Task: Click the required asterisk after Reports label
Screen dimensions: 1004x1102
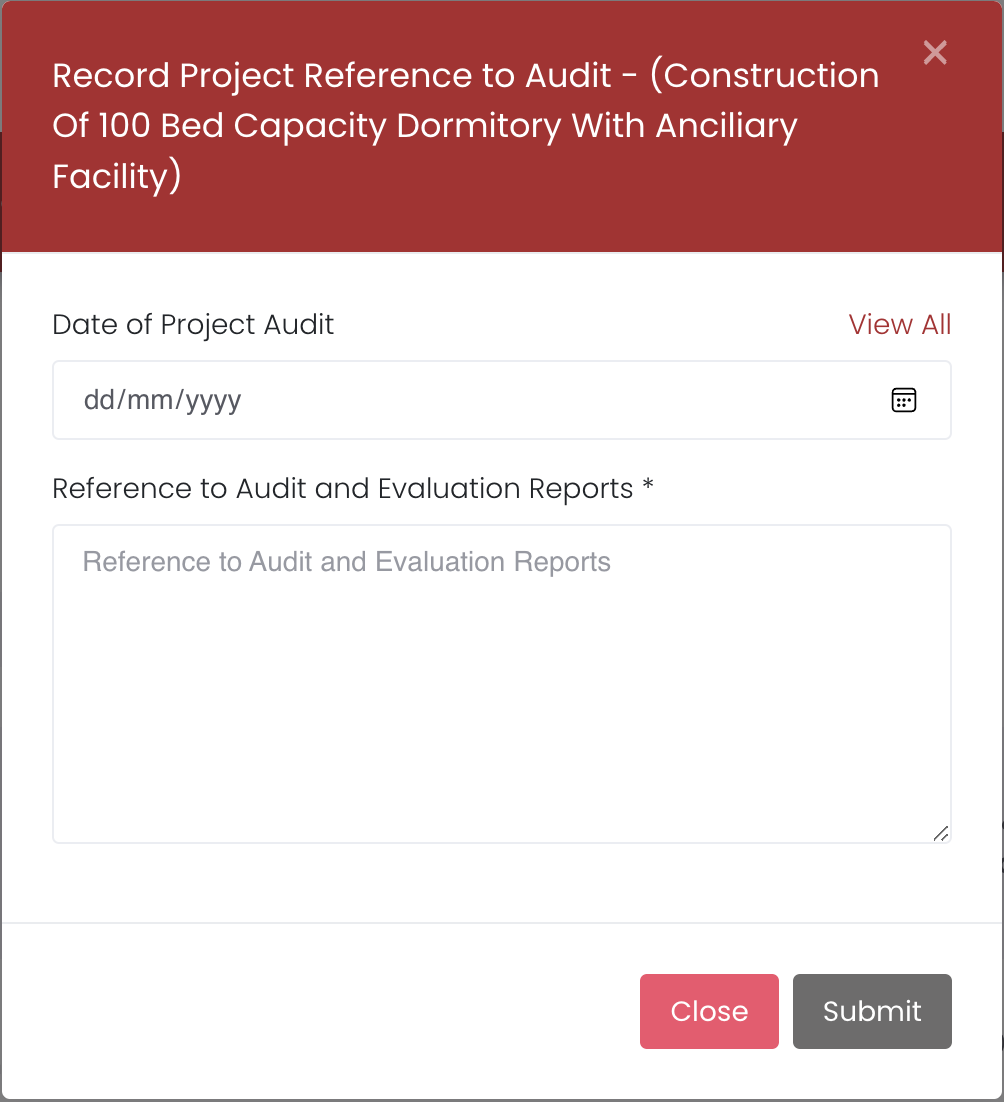Action: [x=648, y=486]
